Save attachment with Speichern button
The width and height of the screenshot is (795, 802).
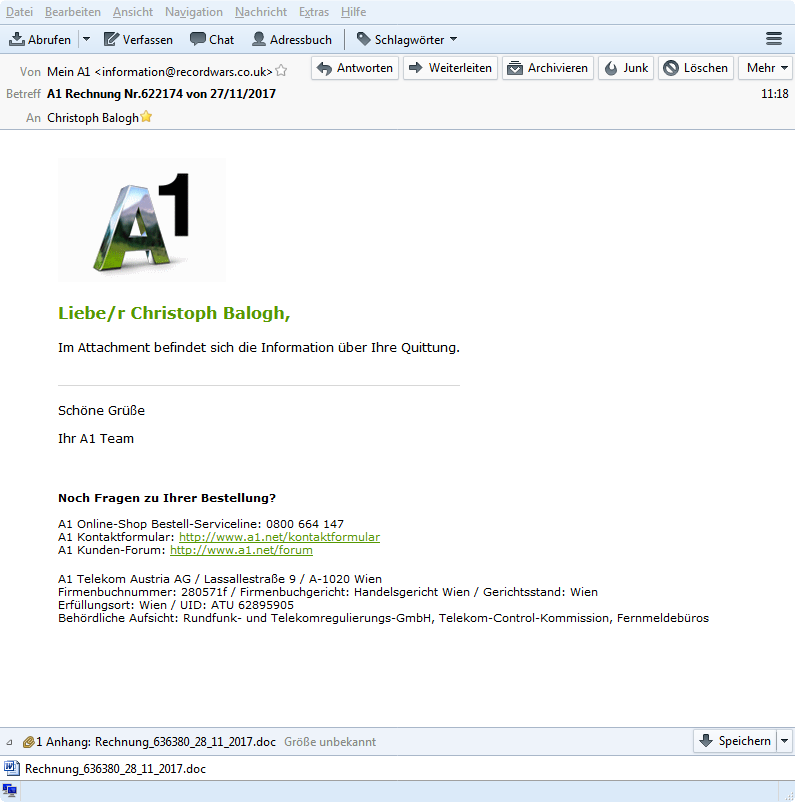pyautogui.click(x=736, y=741)
